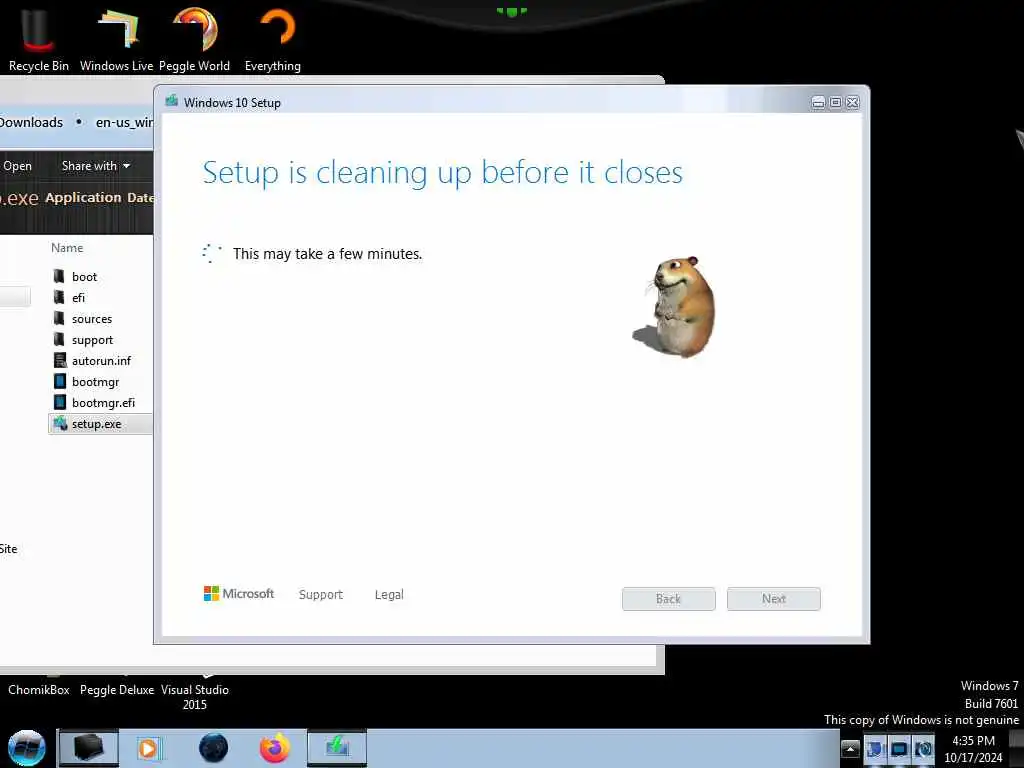Click the volume tray icon
The height and width of the screenshot is (768, 1024).
(x=923, y=749)
